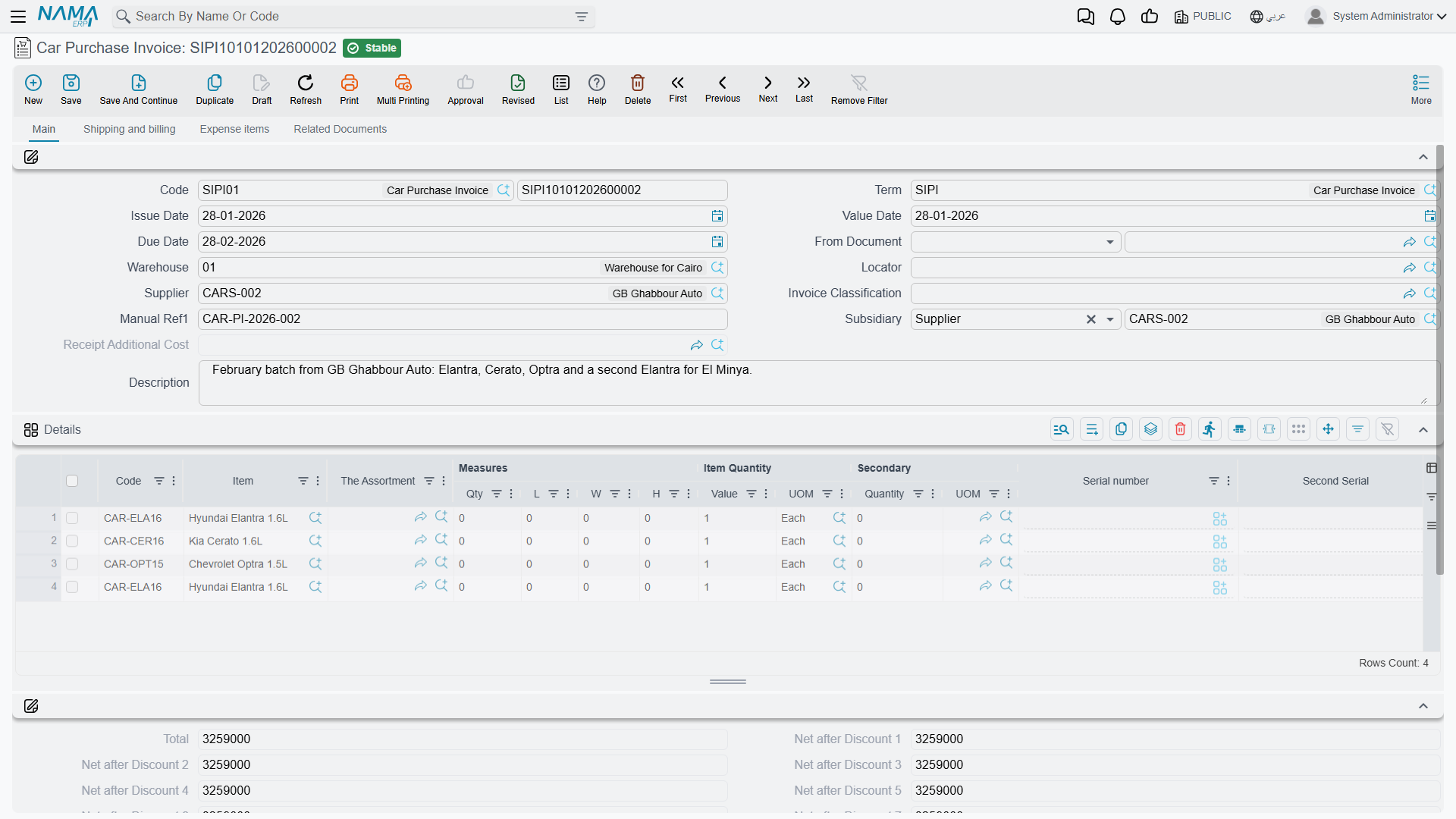Screen dimensions: 1456x819
Task: Select row 3 checkbox for CAR-OPT15
Action: pos(72,563)
